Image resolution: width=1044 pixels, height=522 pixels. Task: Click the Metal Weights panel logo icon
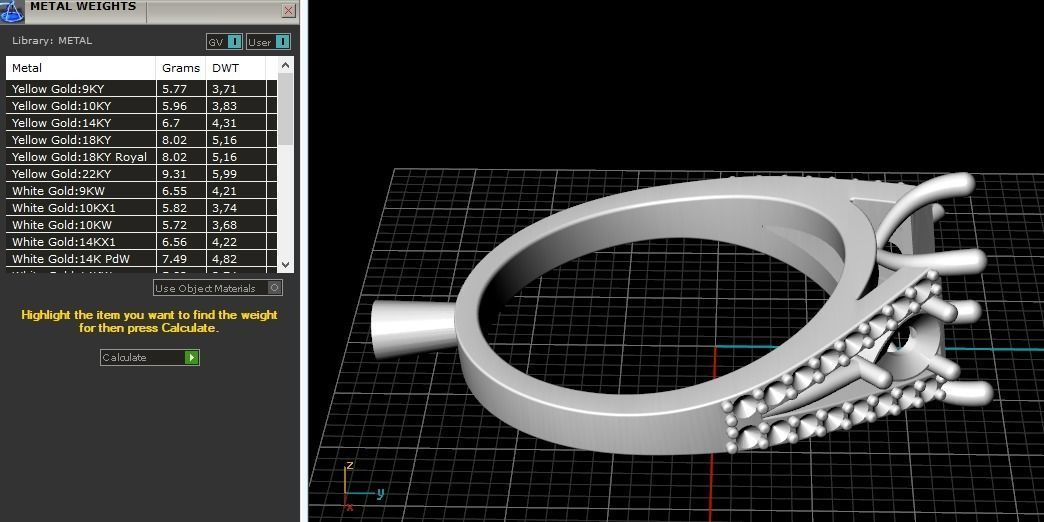[12, 10]
